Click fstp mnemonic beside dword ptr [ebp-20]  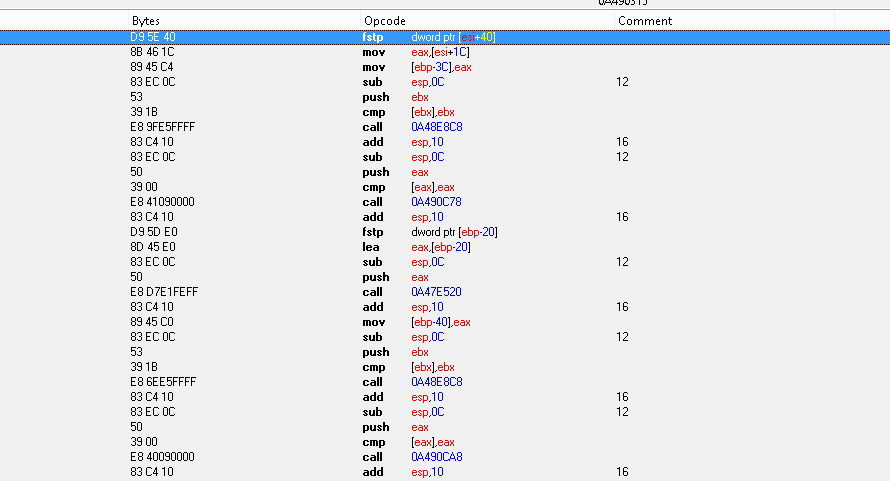click(x=373, y=232)
